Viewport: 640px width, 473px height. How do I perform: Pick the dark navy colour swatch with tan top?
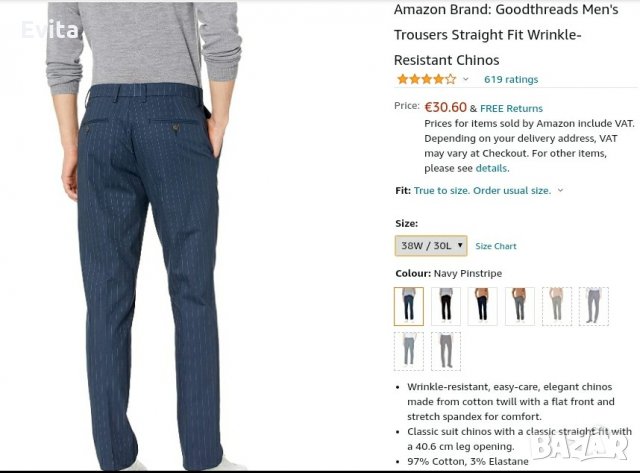click(x=482, y=306)
